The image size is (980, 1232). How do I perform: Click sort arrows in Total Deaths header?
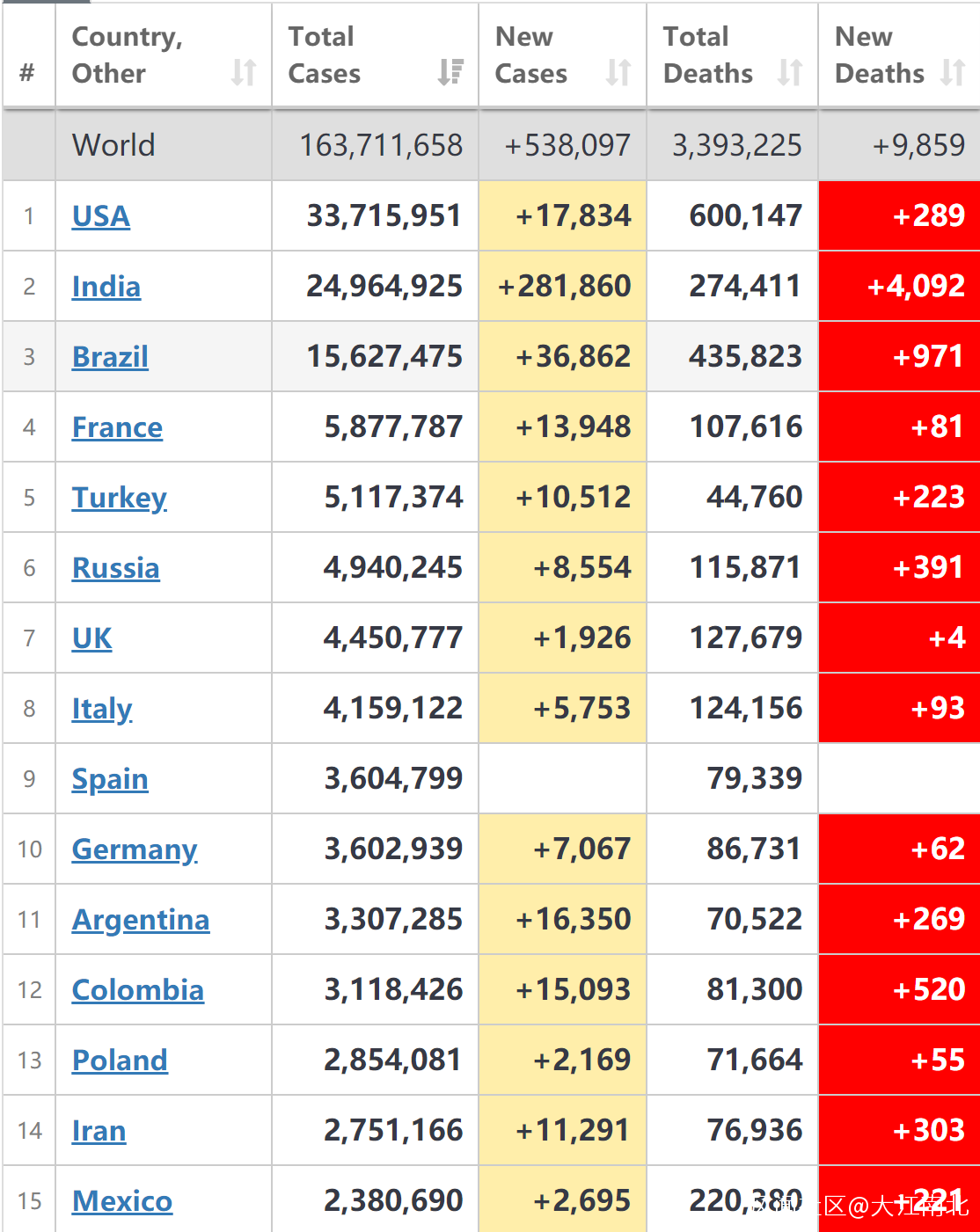pos(790,72)
